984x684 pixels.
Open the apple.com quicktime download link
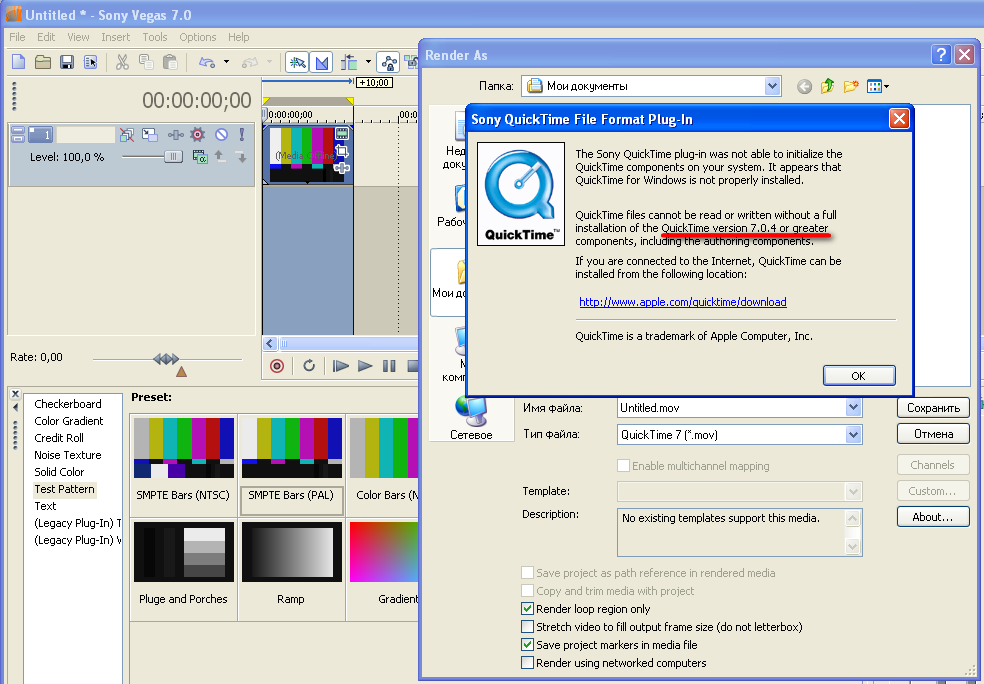[x=683, y=302]
